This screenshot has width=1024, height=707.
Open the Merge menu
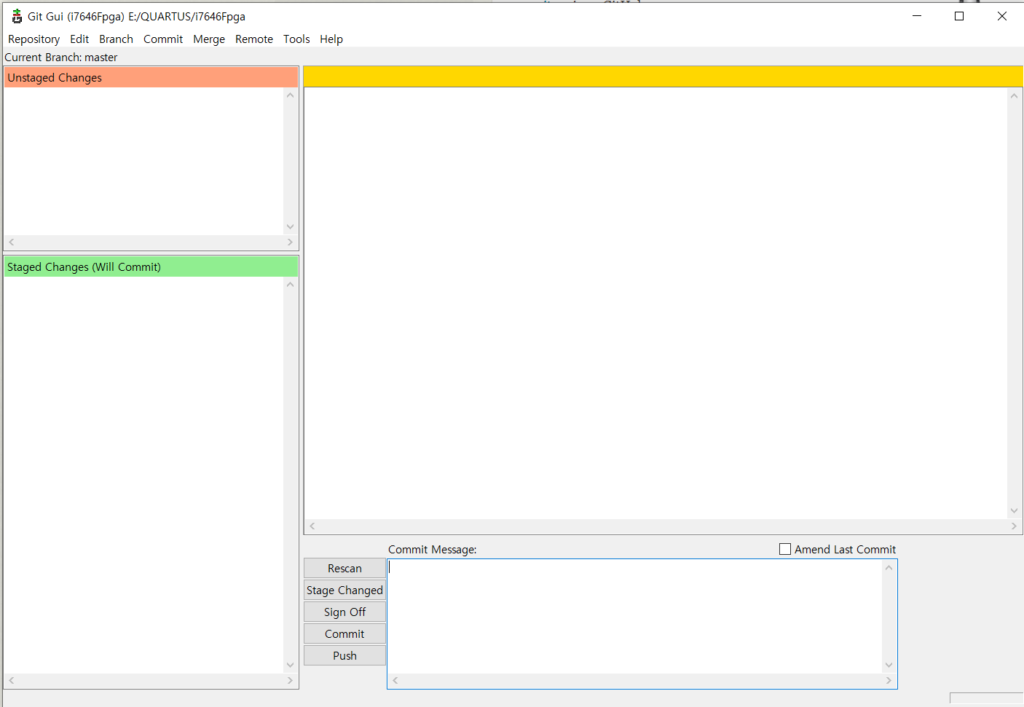tap(209, 39)
